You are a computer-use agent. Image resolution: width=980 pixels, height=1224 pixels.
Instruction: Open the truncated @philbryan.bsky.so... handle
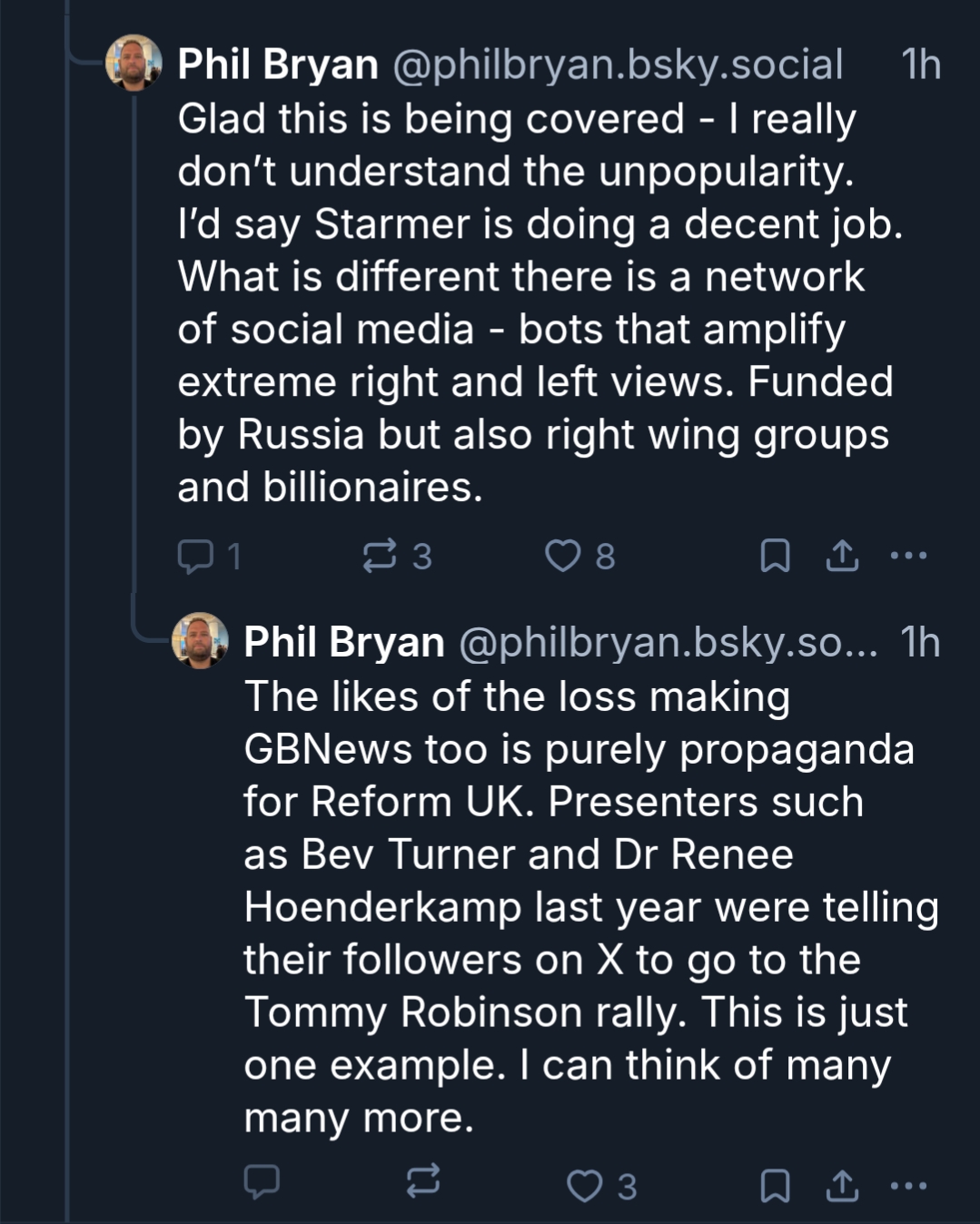tap(668, 642)
